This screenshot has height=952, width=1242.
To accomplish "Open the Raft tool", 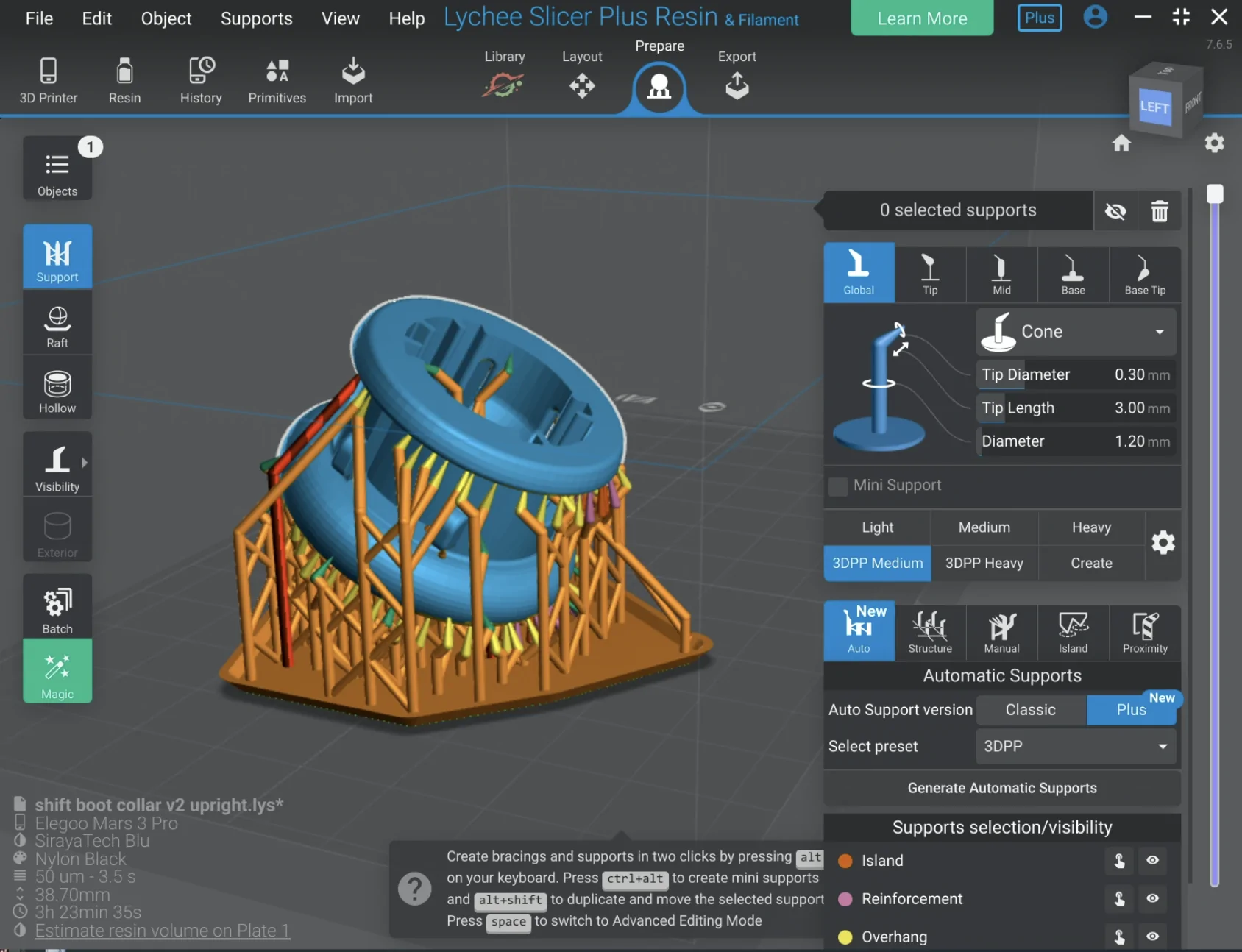I will [57, 324].
